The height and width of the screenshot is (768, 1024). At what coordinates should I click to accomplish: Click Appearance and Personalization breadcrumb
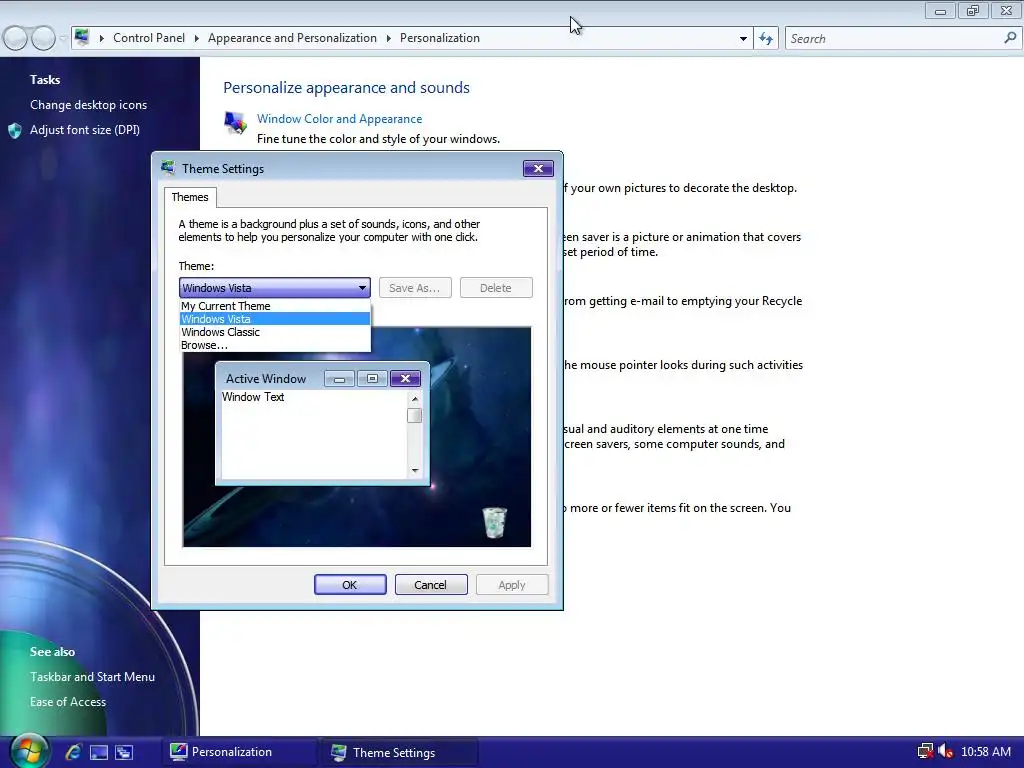(x=292, y=39)
